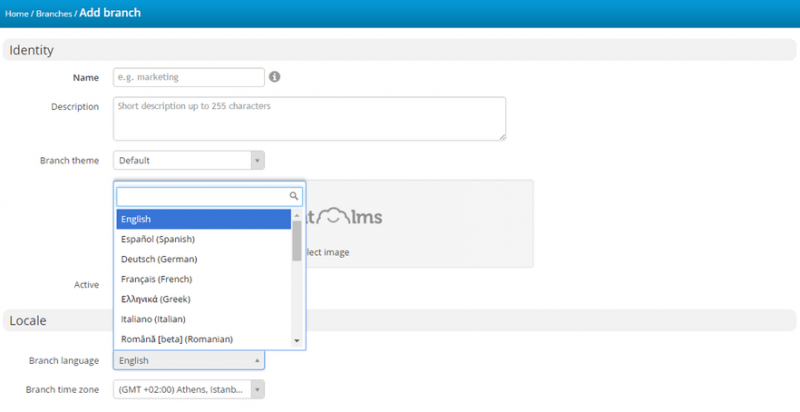Screen dimensions: 800x412
Task: Select Italiano (Italian) option
Action: 204,319
